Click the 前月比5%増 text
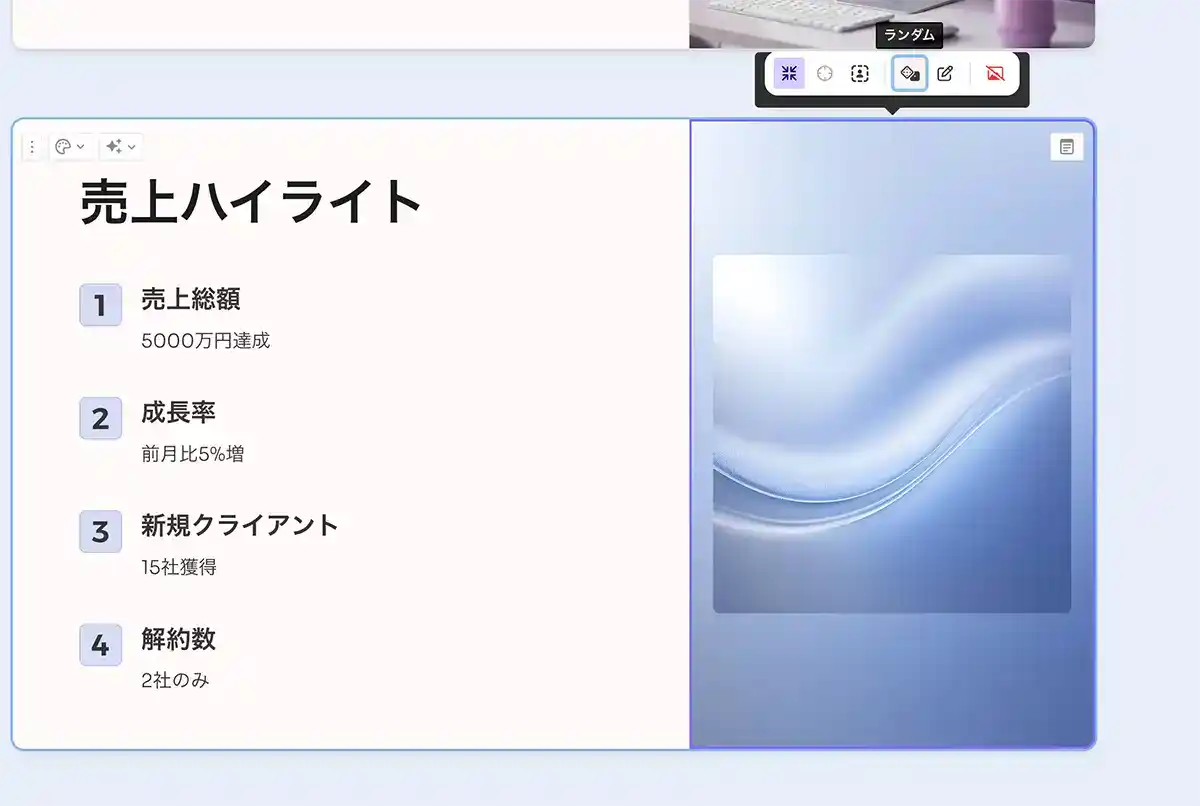Viewport: 1200px width, 806px height. [193, 454]
